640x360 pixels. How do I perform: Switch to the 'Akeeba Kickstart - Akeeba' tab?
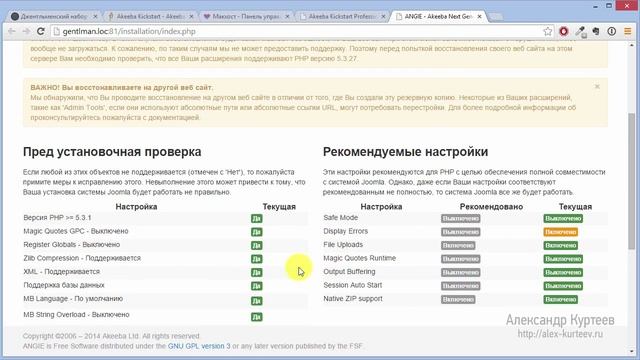(149, 16)
